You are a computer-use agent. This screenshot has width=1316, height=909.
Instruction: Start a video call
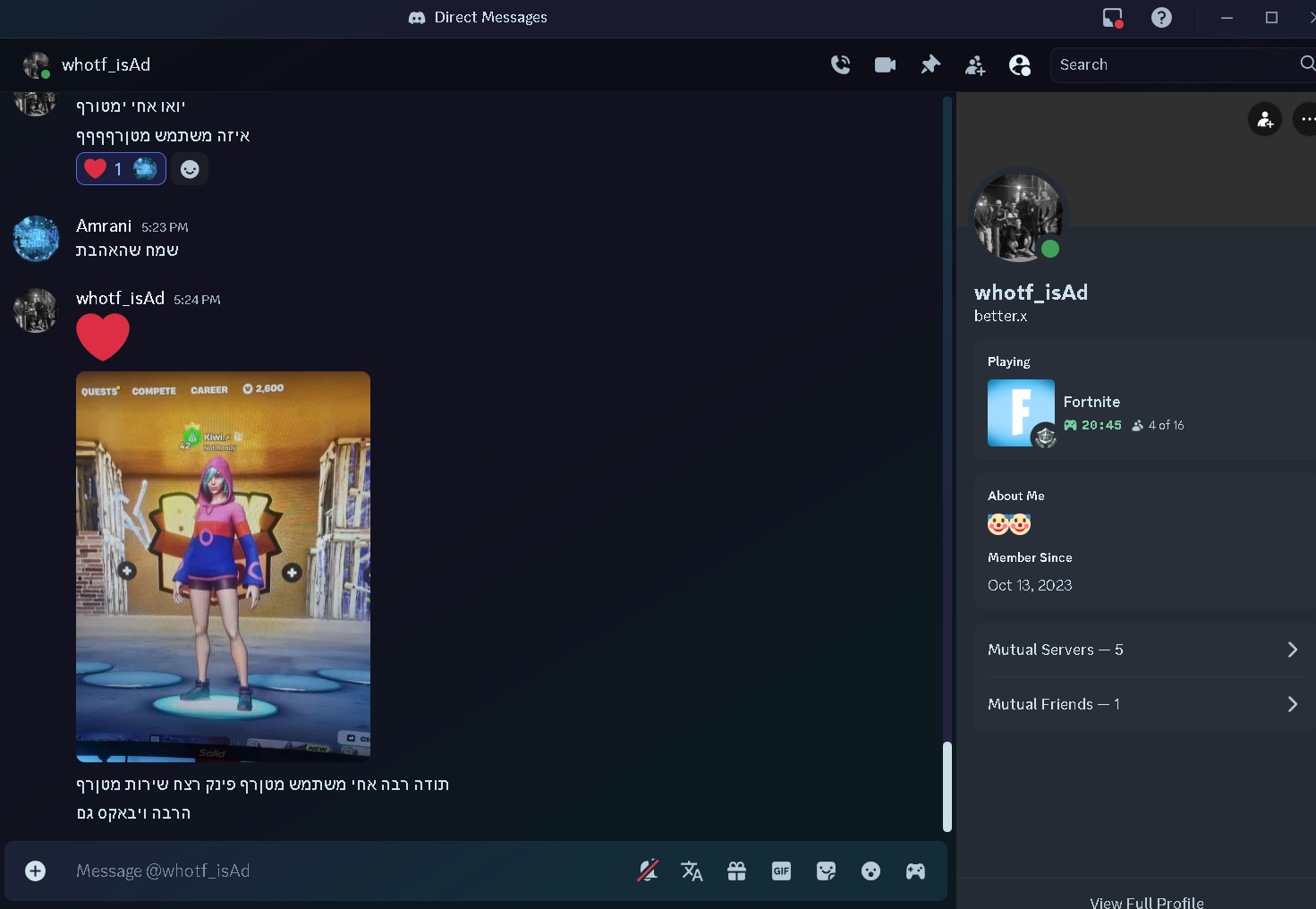(885, 64)
